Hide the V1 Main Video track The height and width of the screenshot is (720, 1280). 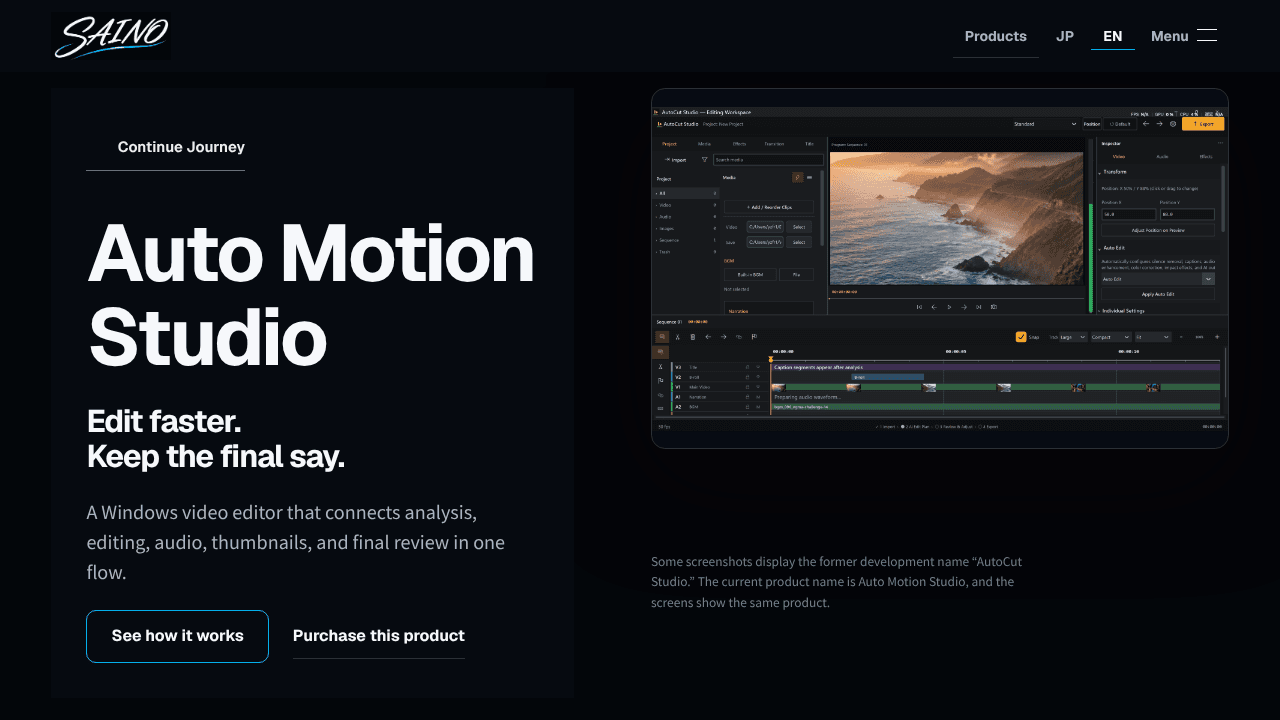(x=758, y=387)
